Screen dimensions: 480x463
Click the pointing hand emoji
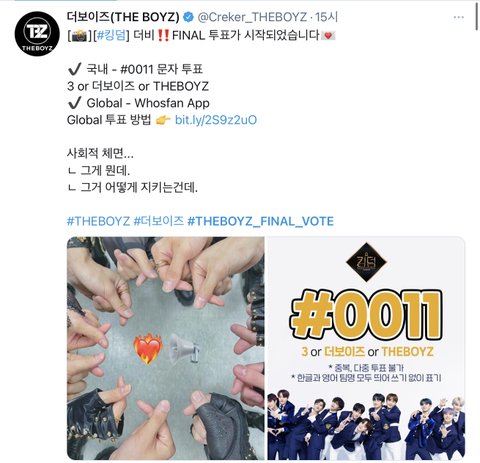click(163, 120)
